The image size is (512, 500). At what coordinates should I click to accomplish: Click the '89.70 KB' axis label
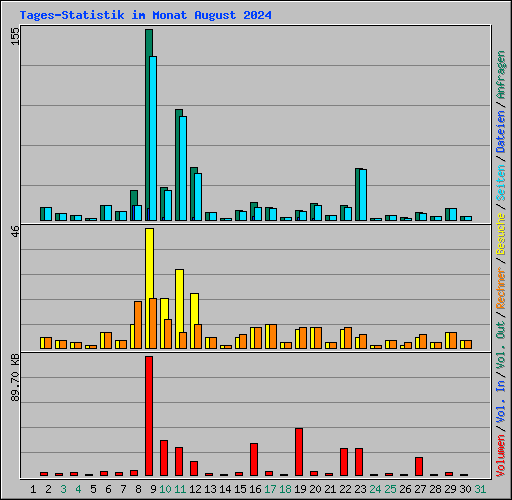15,378
